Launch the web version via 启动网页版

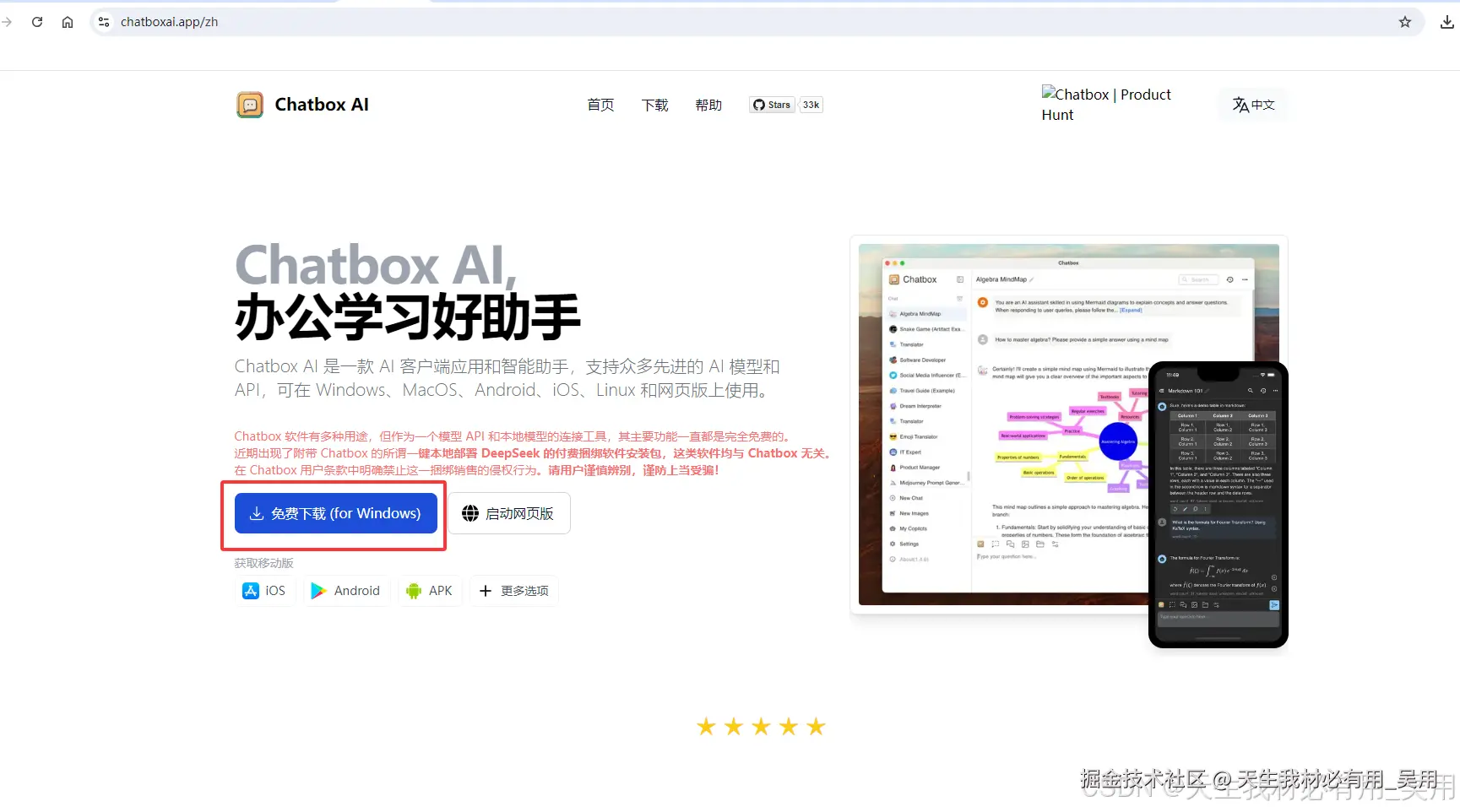[509, 513]
